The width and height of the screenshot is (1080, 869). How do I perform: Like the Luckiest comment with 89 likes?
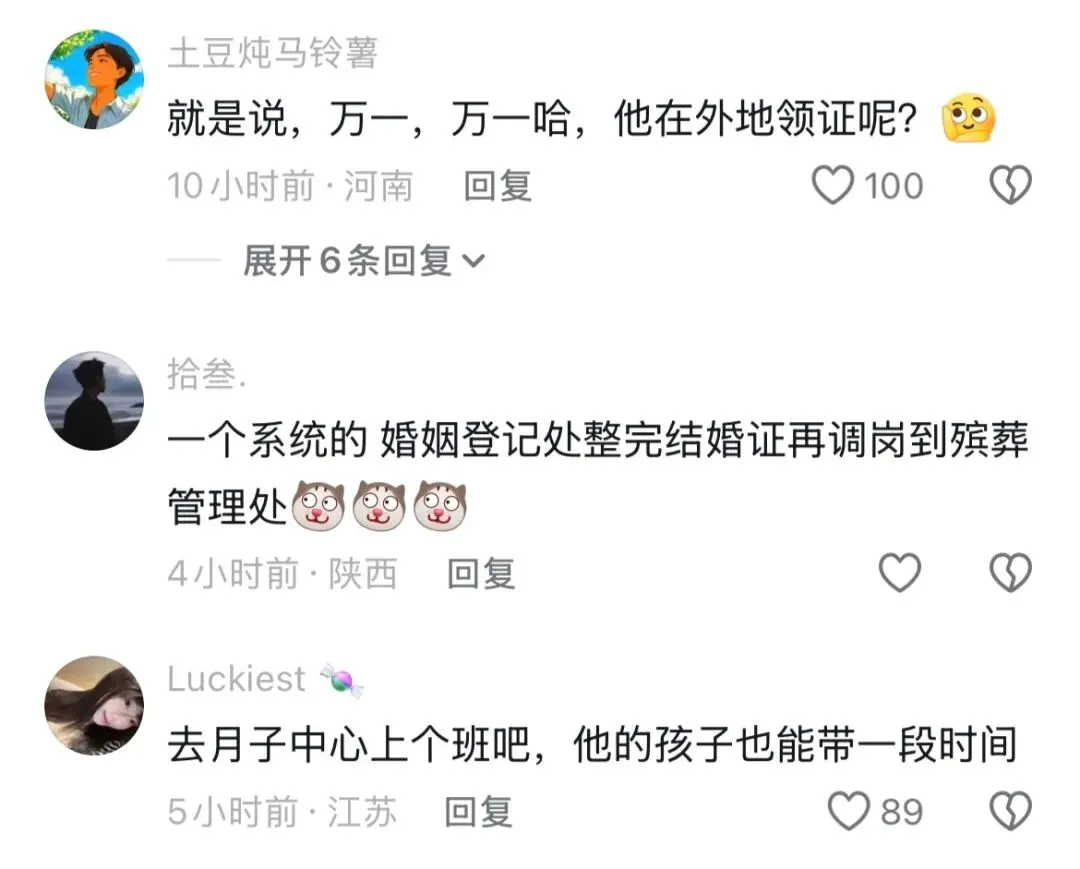(x=849, y=811)
